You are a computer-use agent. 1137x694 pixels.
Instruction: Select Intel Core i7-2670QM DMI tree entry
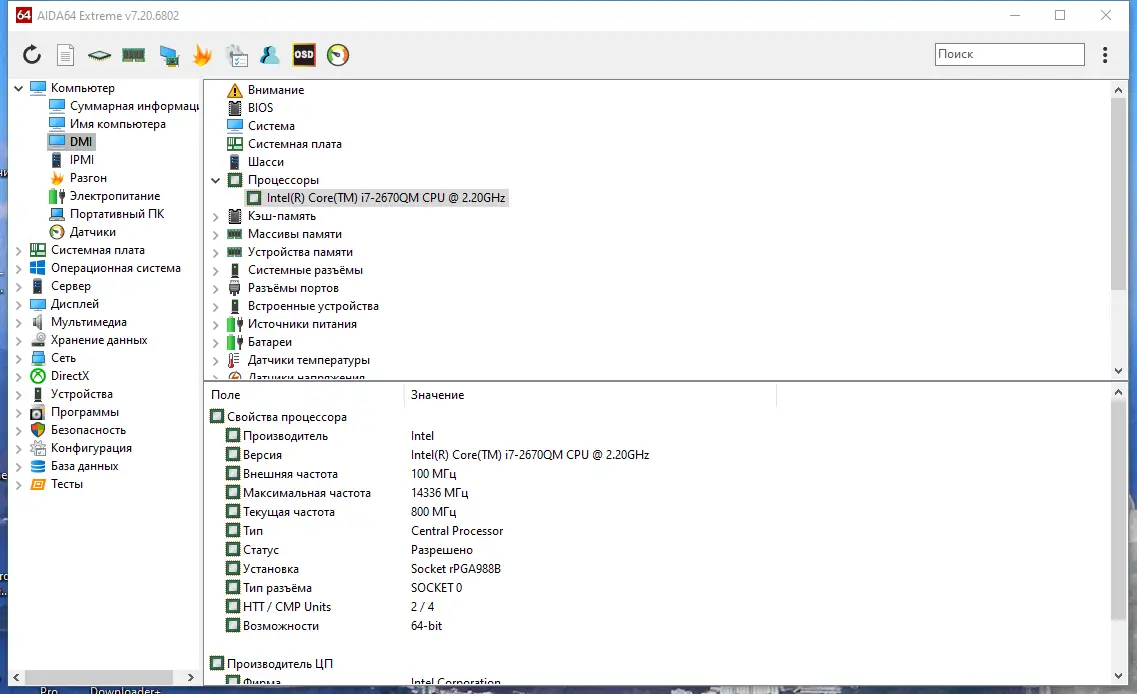386,198
